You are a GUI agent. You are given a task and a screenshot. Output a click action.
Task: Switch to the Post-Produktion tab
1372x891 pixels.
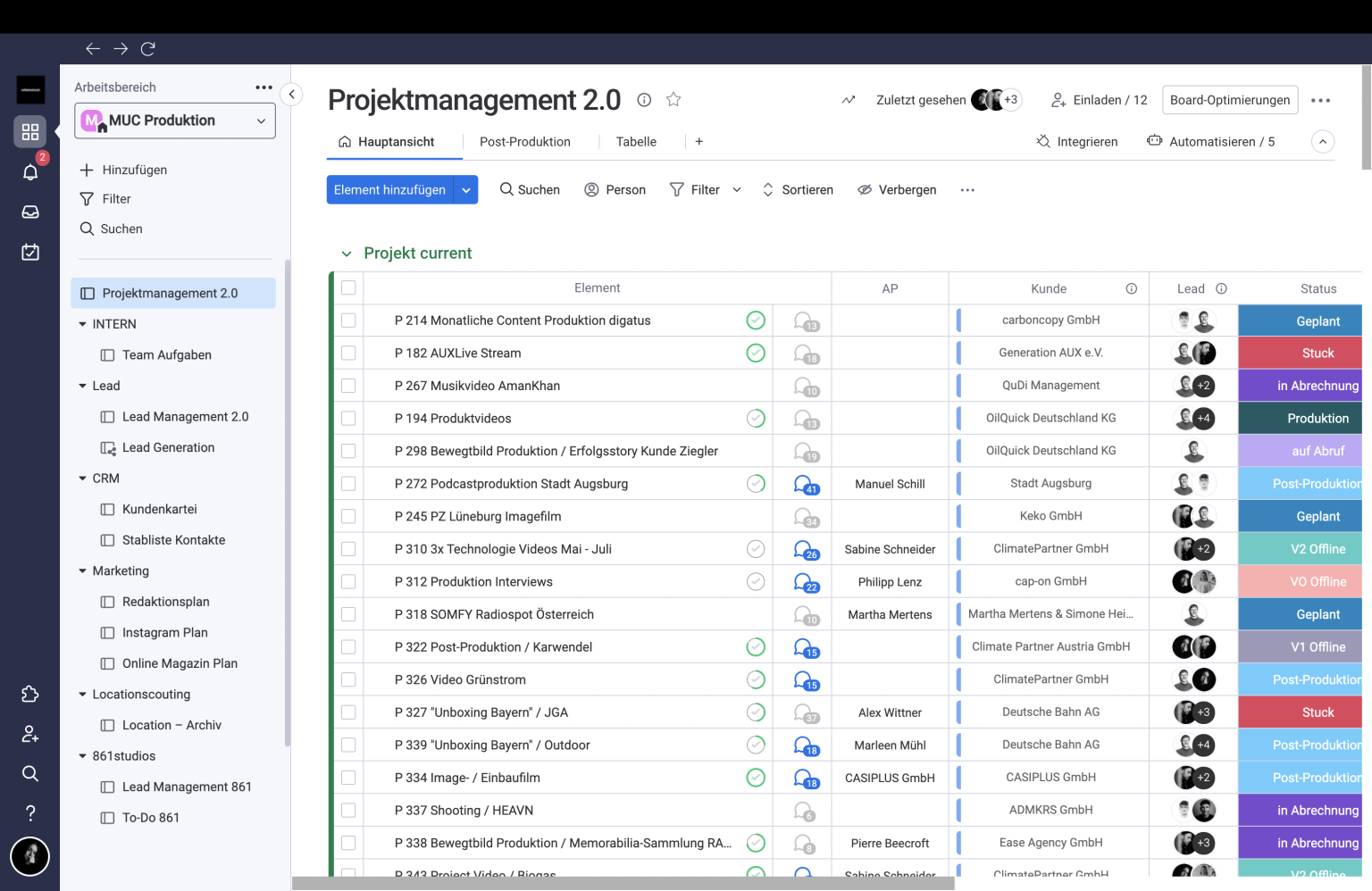coord(524,142)
